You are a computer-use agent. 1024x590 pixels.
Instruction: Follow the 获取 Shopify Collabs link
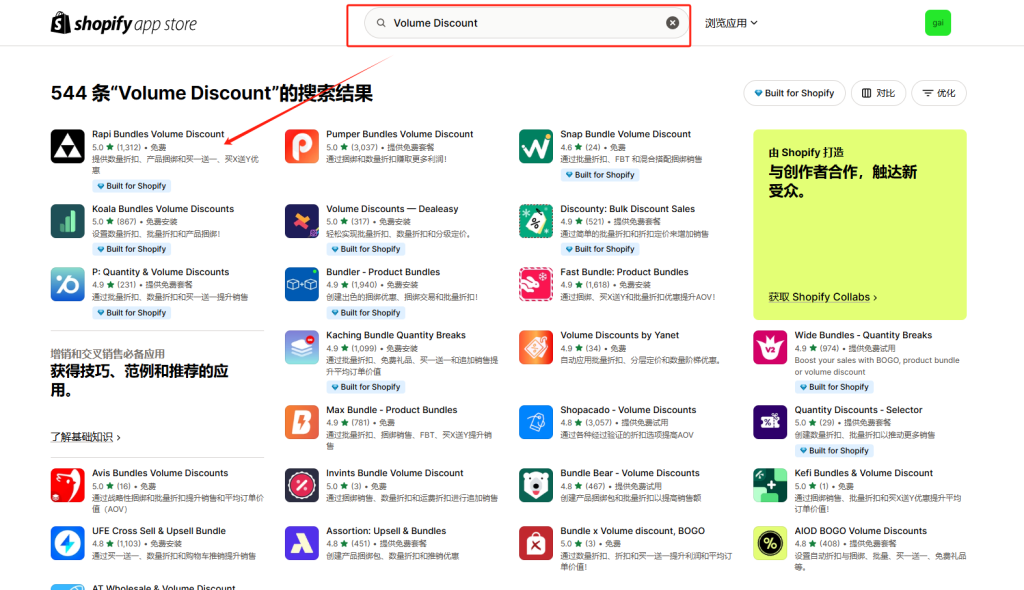tap(821, 296)
